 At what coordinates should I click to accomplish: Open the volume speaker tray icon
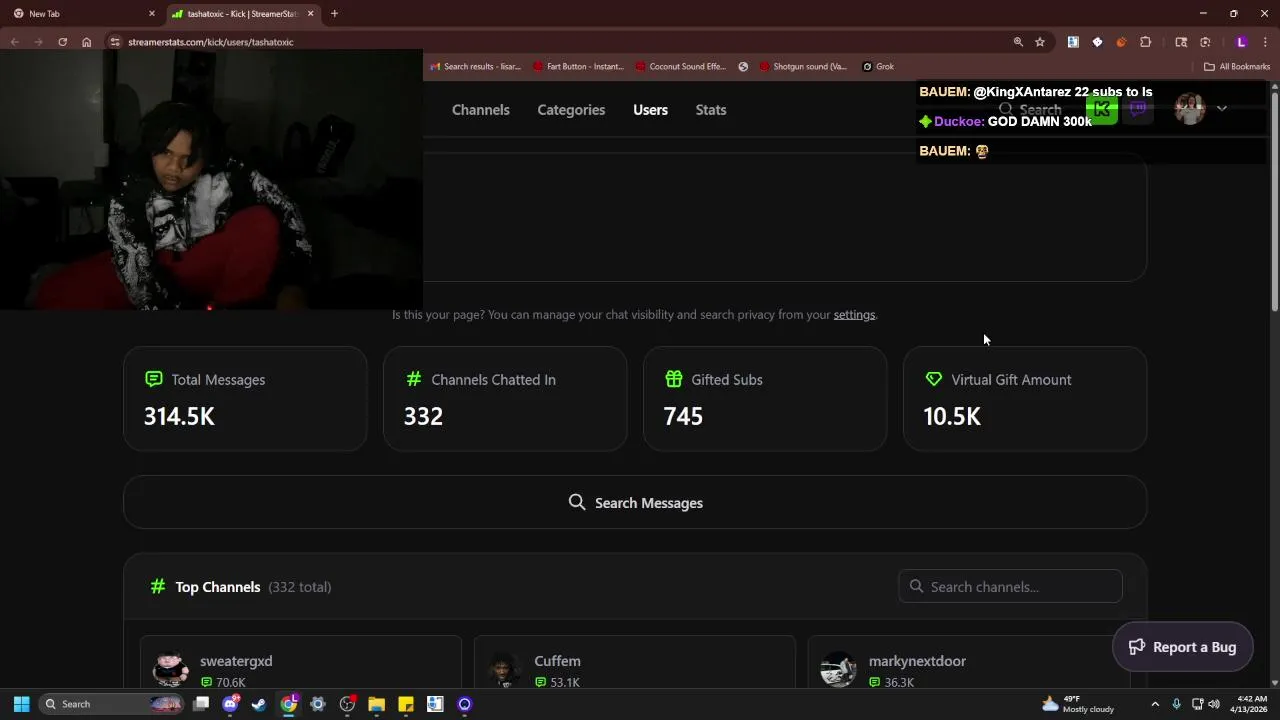pyautogui.click(x=1214, y=704)
